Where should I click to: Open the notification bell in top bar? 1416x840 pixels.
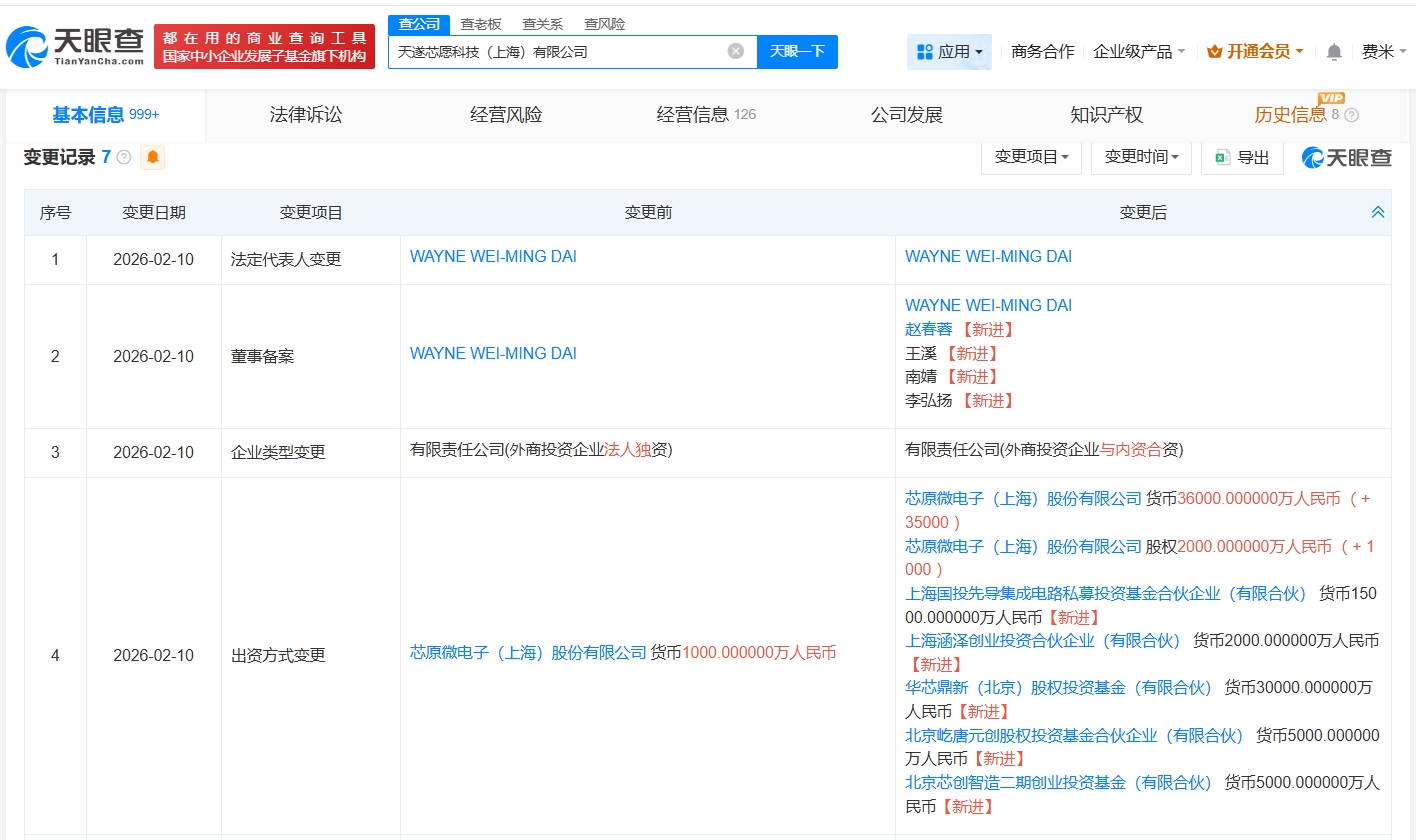1334,52
